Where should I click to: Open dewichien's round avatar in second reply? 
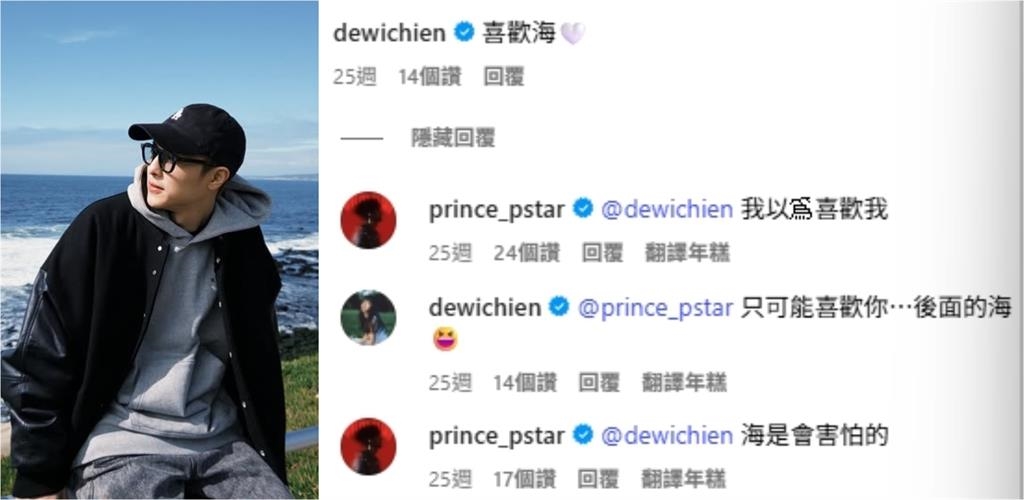(368, 318)
